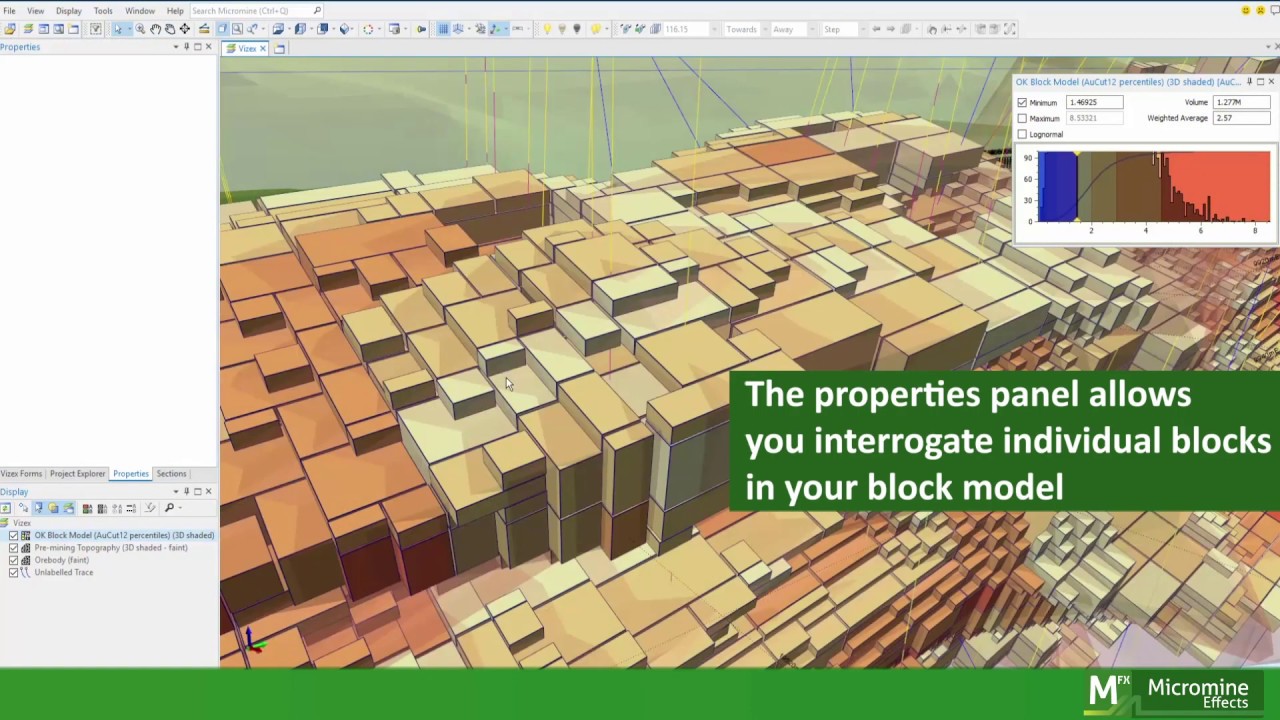Uncheck the OK Block Model layer checkbox
Viewport: 1280px width, 720px height.
14,536
